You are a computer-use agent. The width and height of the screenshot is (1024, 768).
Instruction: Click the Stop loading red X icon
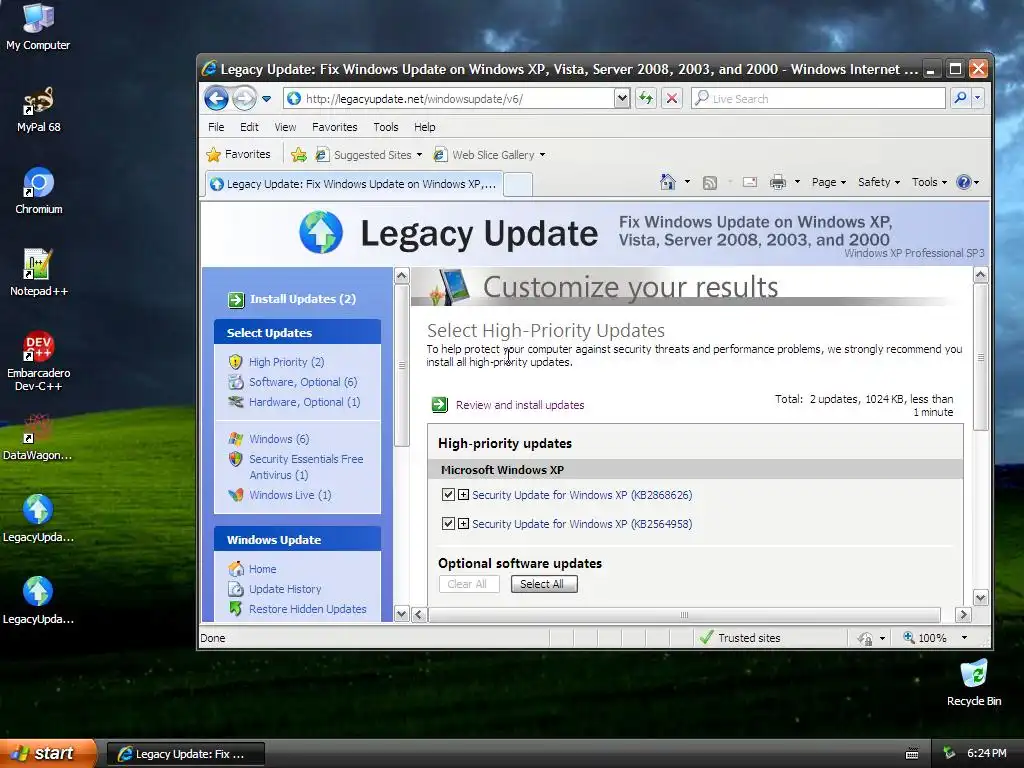click(671, 99)
